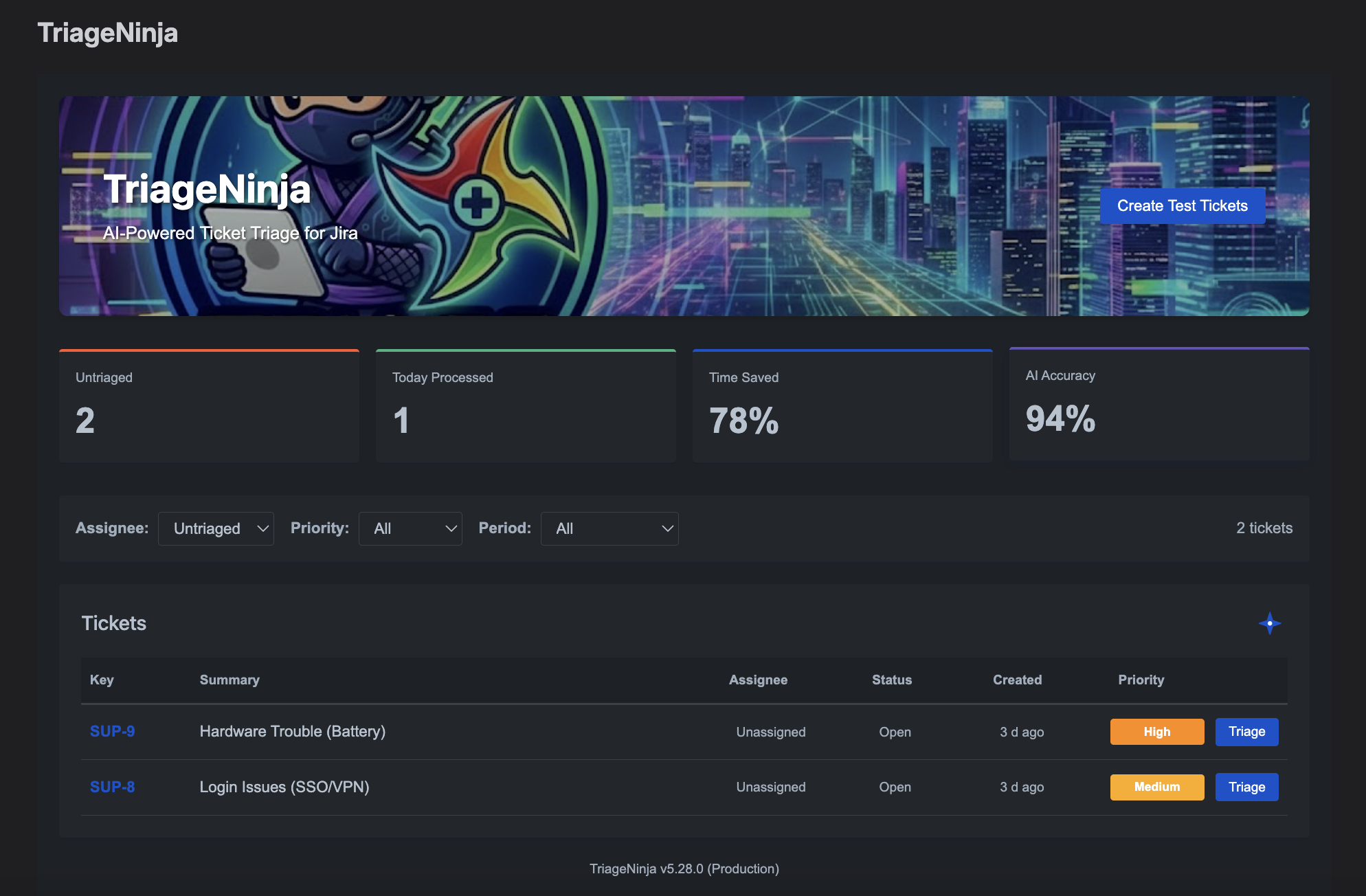This screenshot has width=1366, height=896.
Task: Click the AI Accuracy 94% card
Action: point(1158,404)
